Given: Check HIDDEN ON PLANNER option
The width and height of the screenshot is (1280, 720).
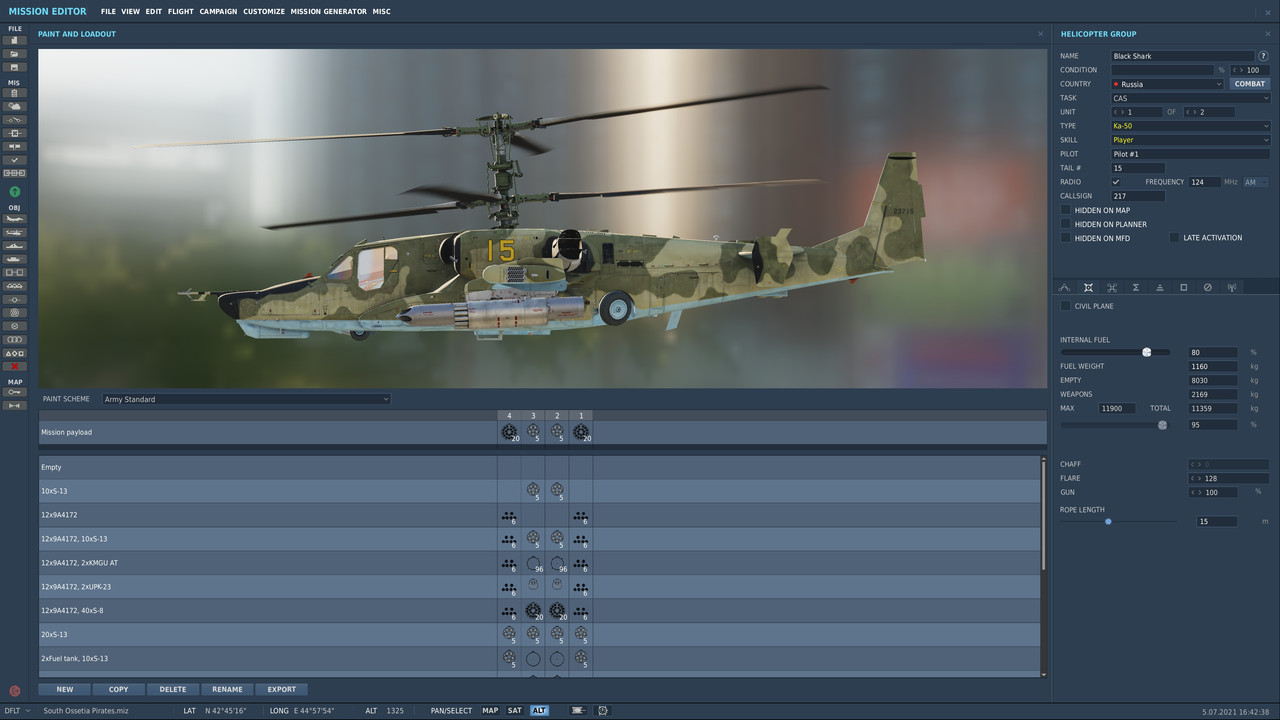Looking at the screenshot, I should pos(1065,224).
